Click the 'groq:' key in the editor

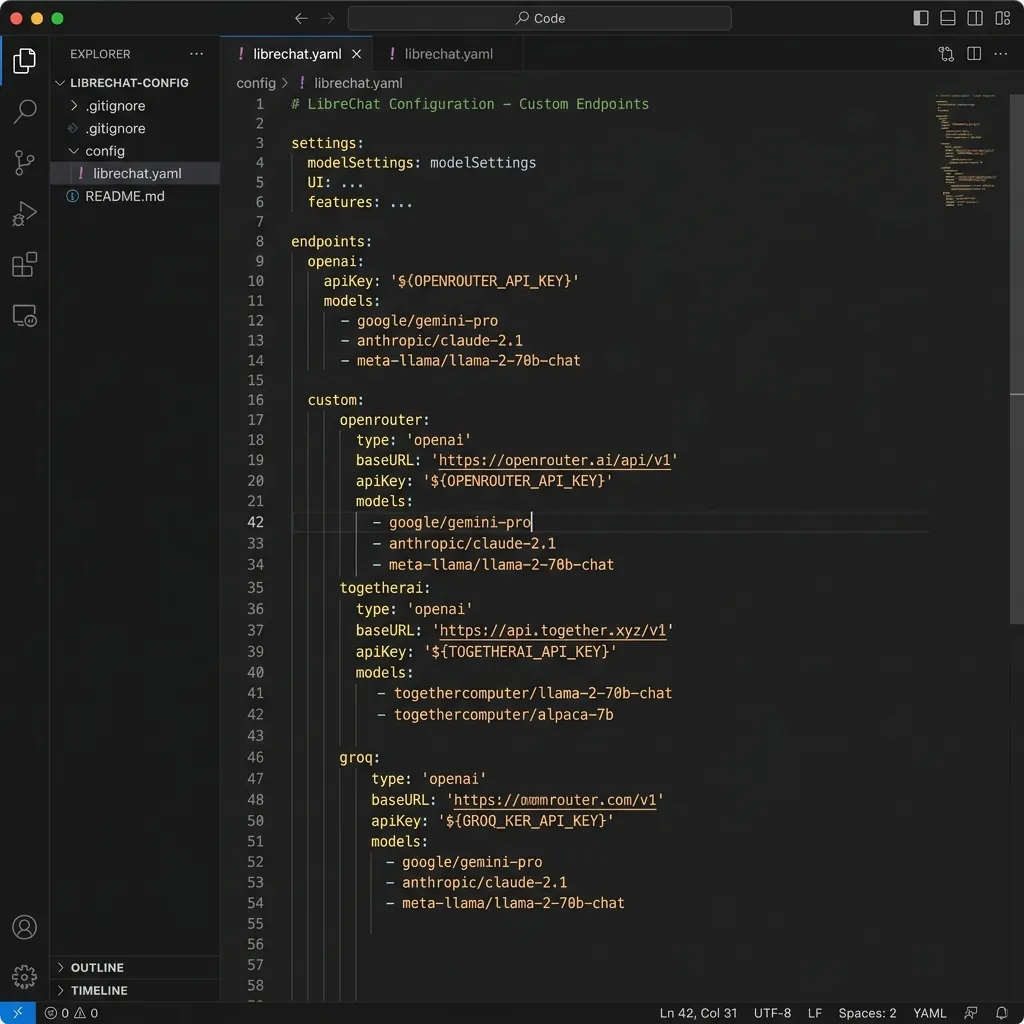tap(359, 758)
